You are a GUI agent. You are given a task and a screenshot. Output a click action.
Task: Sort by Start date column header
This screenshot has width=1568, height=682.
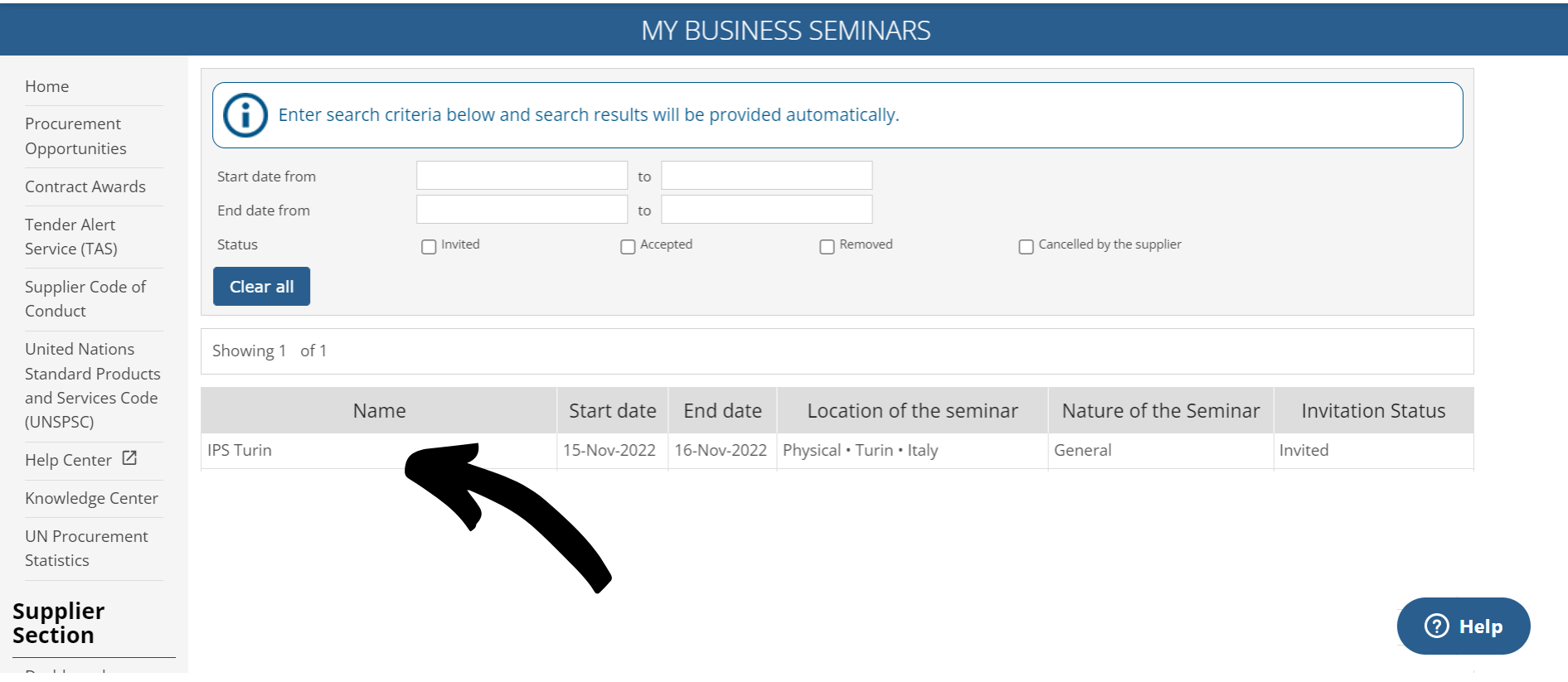tap(613, 410)
